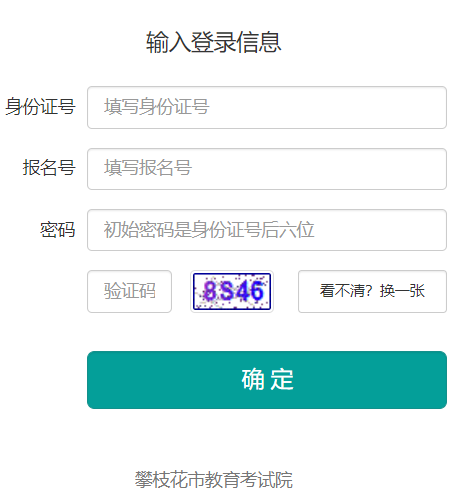
Task: Click the digit 6 in the captcha
Action: click(257, 291)
